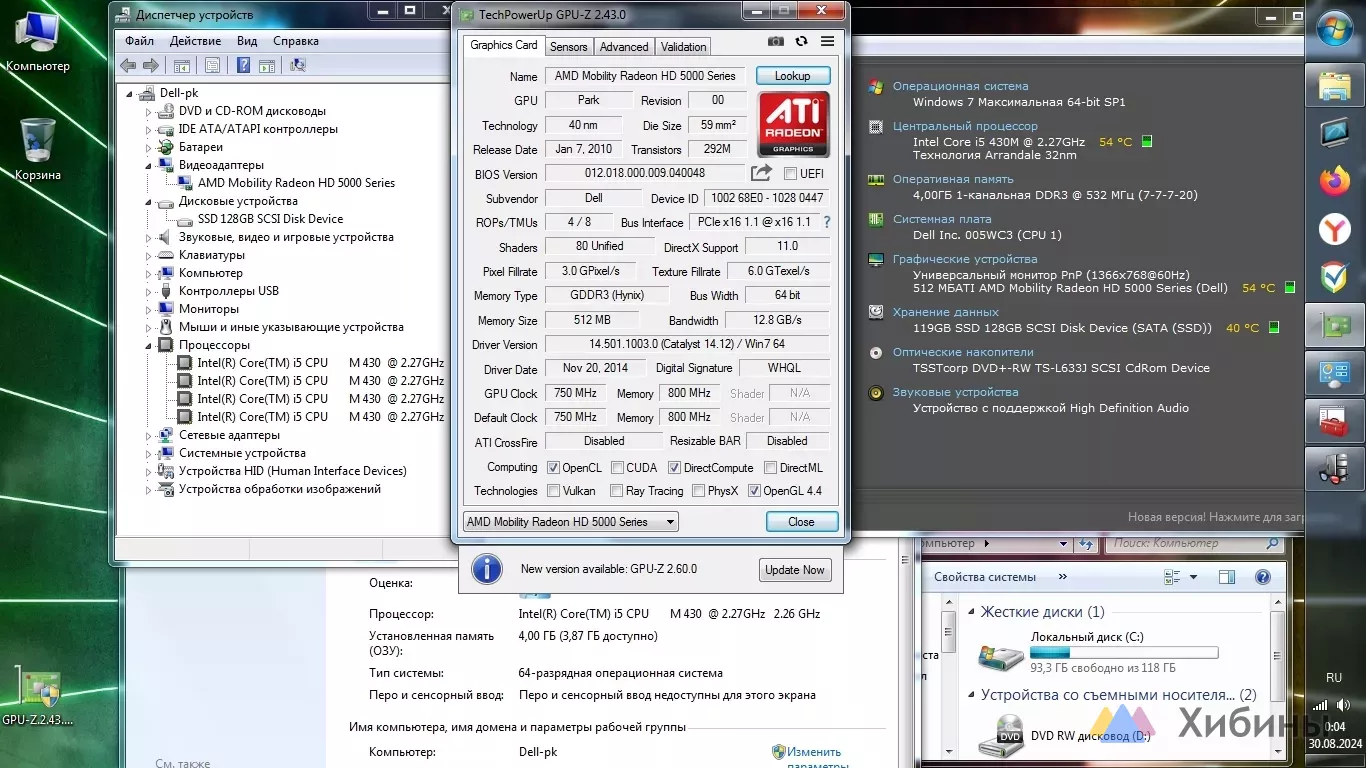The width and height of the screenshot is (1366, 768).
Task: Expand the Батареи node
Action: click(149, 147)
